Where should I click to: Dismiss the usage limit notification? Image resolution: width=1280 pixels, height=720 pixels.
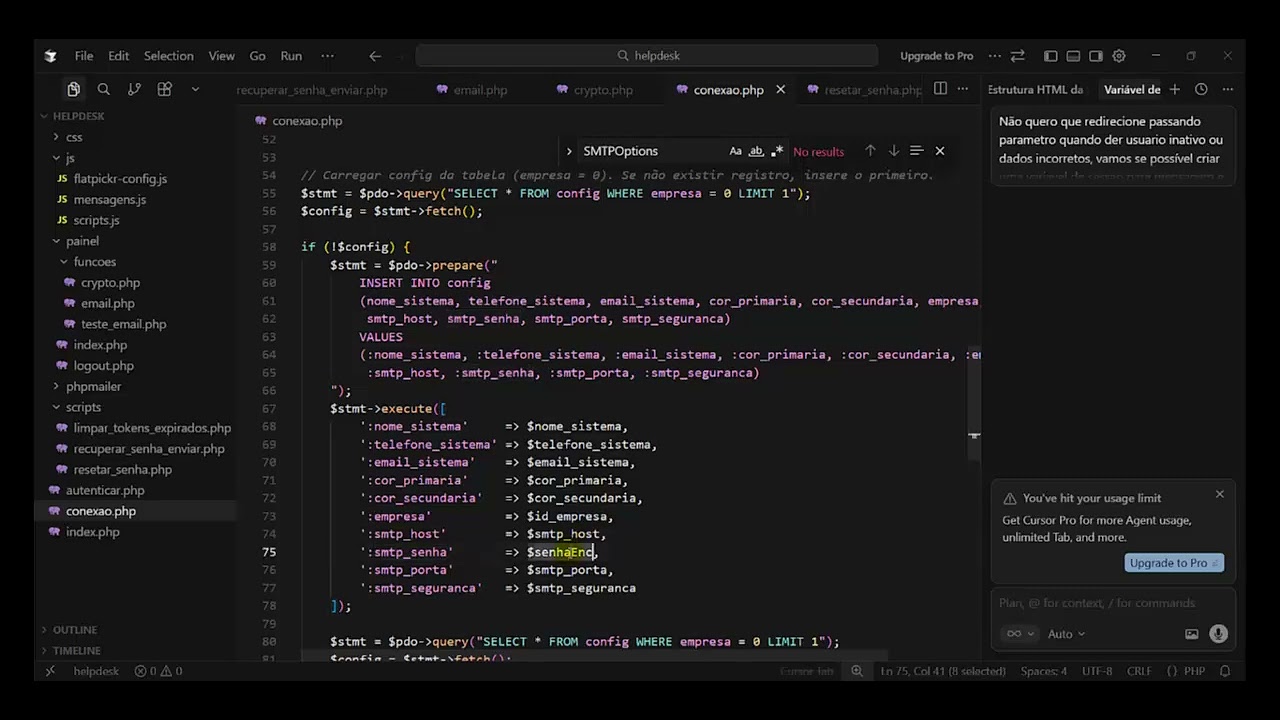click(x=1219, y=494)
